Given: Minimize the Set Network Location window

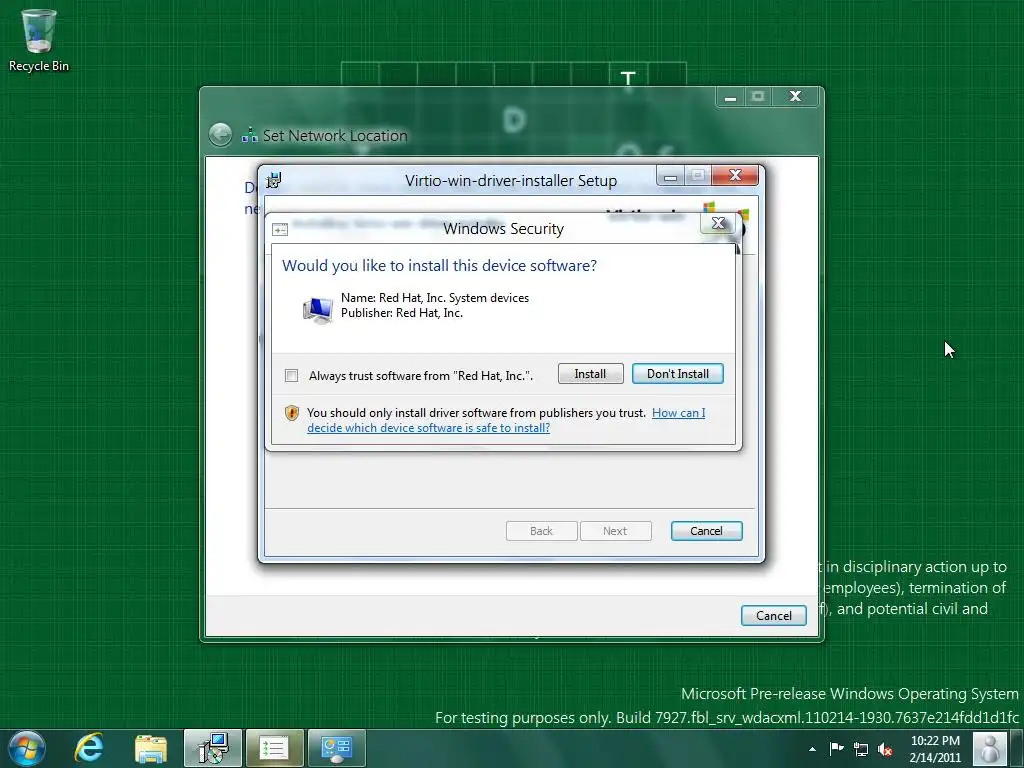Looking at the screenshot, I should [x=731, y=97].
